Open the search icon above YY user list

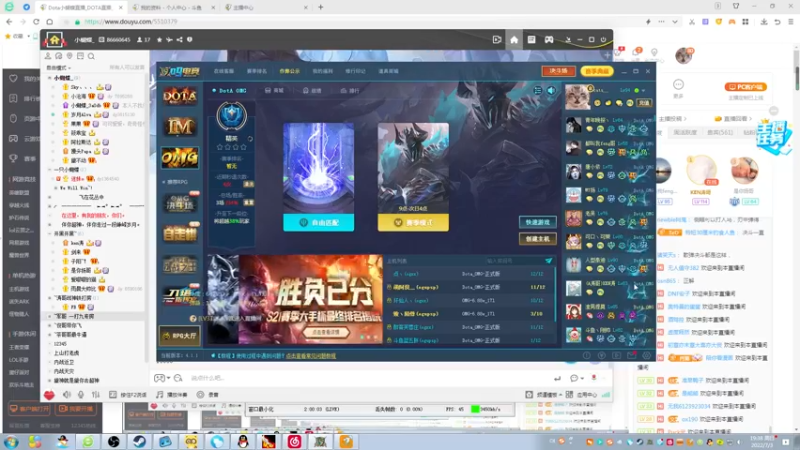(91, 56)
